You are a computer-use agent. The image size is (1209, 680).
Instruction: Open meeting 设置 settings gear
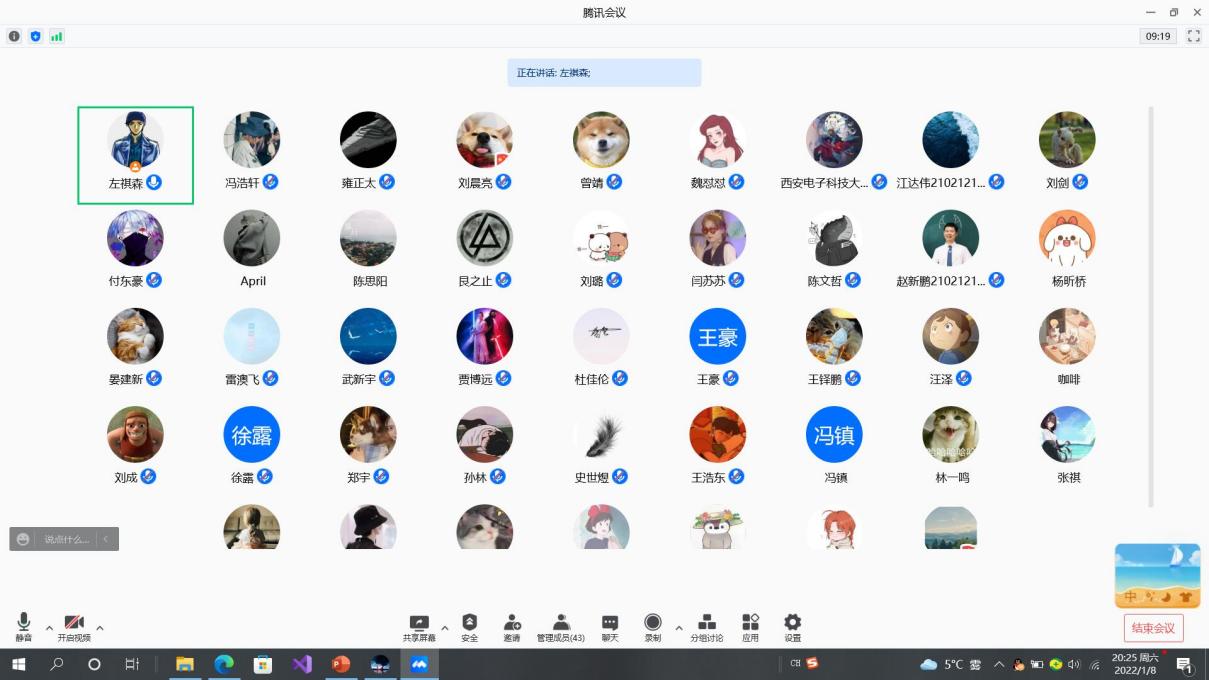792,627
